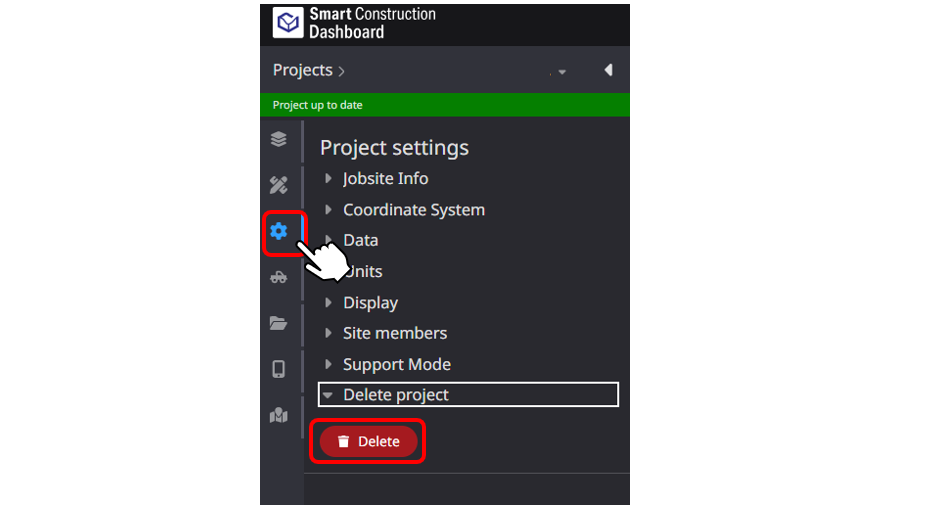
Task: Go to Projects breadcrumb link
Action: pos(302,70)
